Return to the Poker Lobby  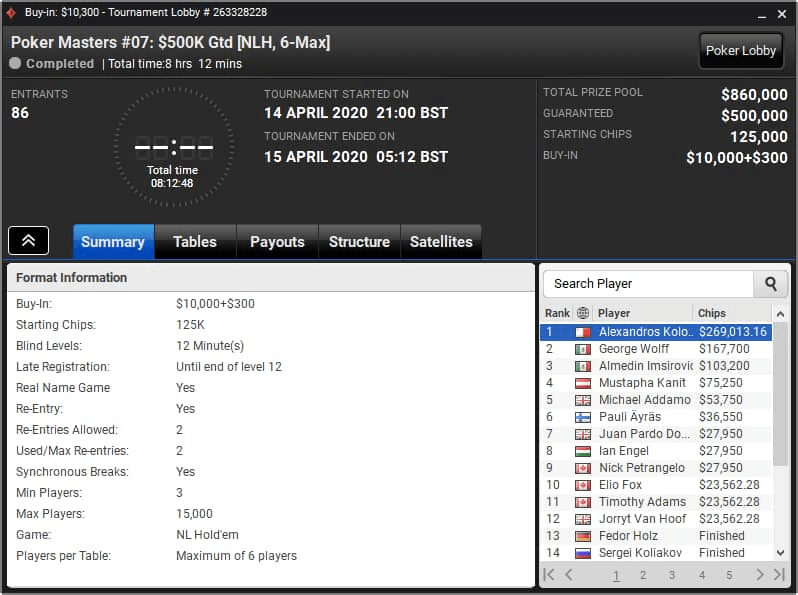pyautogui.click(x=740, y=50)
